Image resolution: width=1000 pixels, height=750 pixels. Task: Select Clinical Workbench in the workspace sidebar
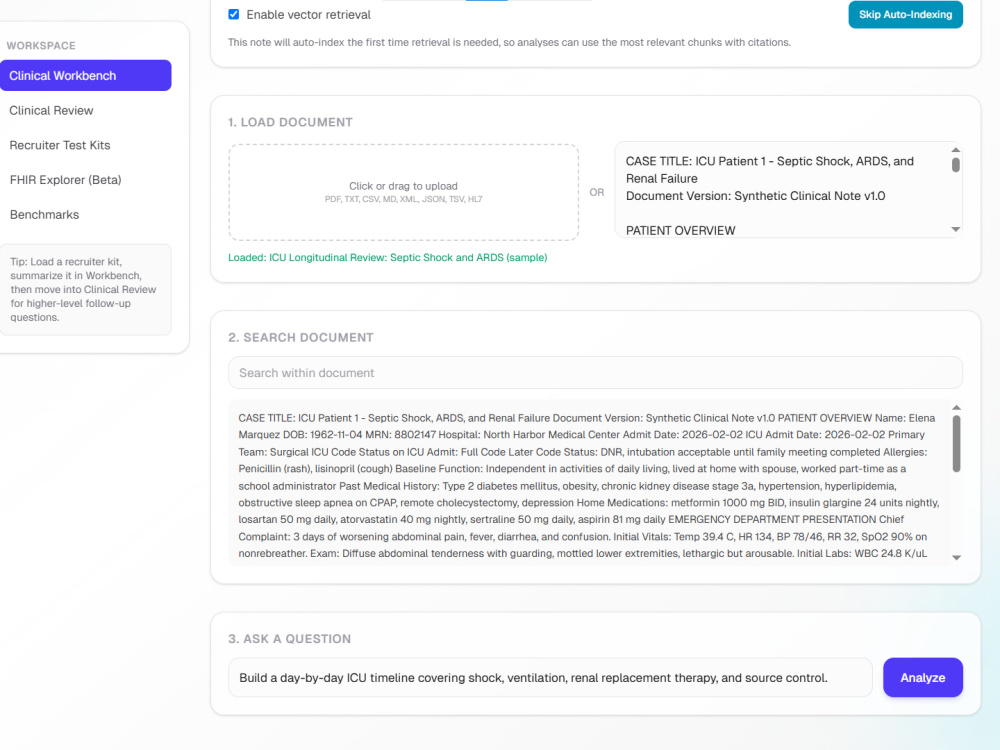[85, 75]
